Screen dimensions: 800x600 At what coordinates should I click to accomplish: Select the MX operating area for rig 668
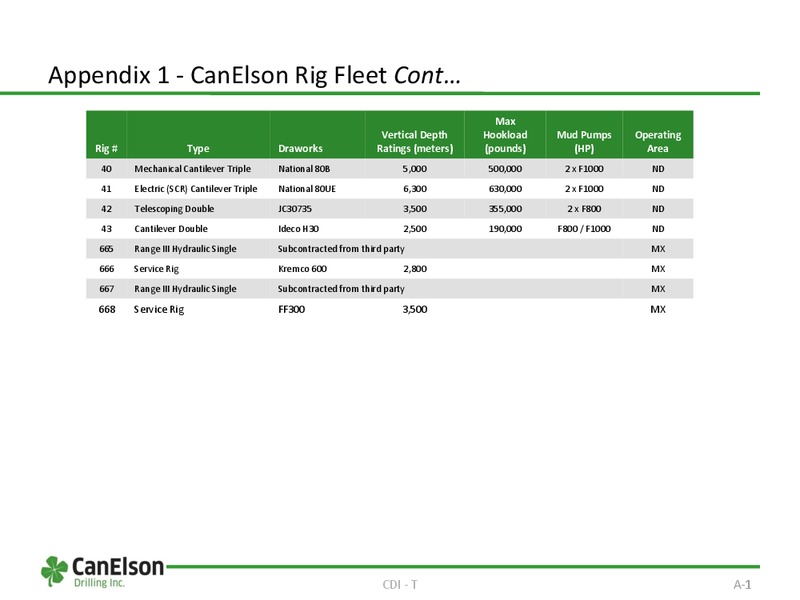(x=658, y=309)
